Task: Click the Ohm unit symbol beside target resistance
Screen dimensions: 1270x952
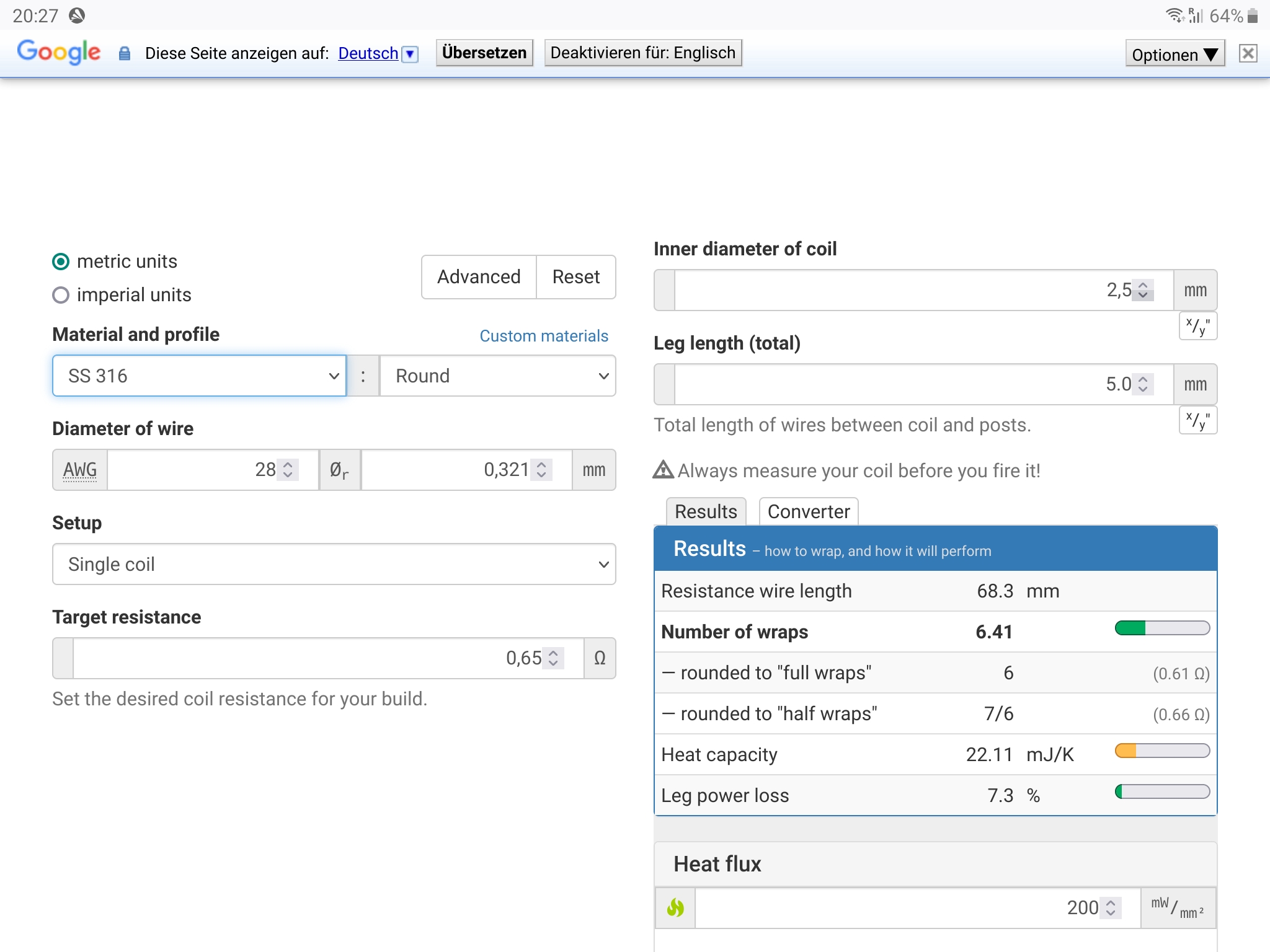Action: 600,658
